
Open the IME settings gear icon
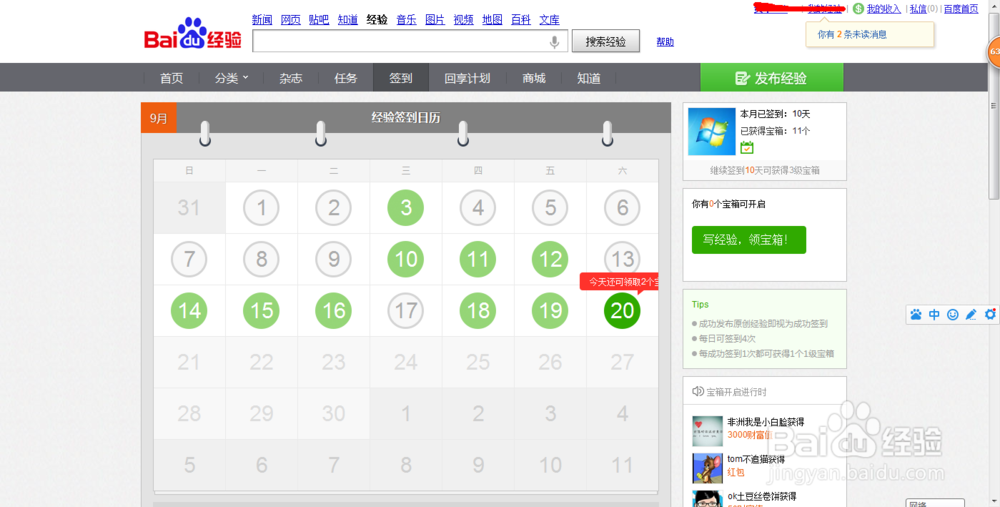tap(990, 314)
